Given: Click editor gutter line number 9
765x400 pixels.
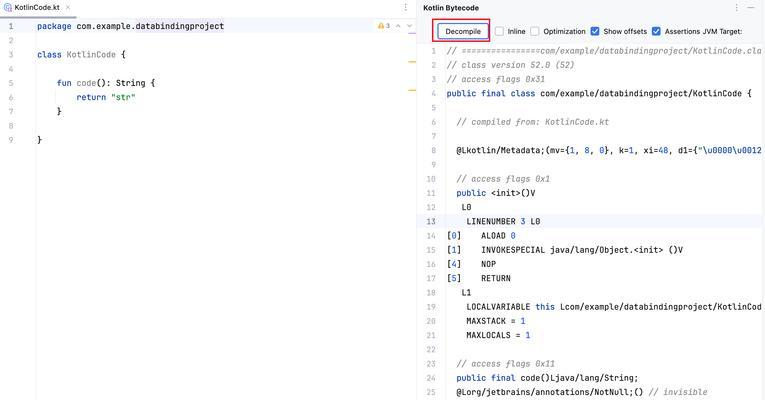Looking at the screenshot, I should click(x=11, y=140).
